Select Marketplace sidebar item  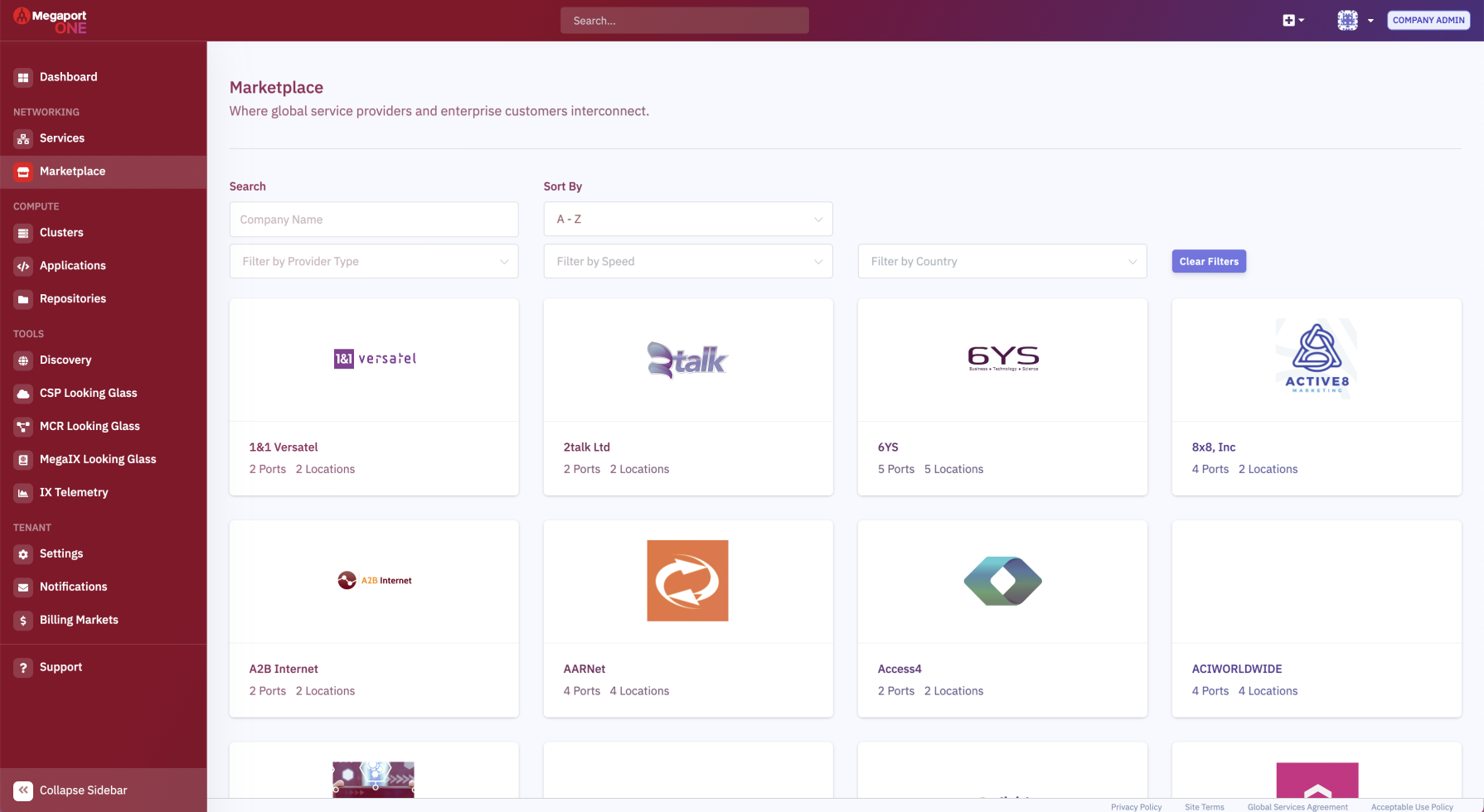[104, 172]
